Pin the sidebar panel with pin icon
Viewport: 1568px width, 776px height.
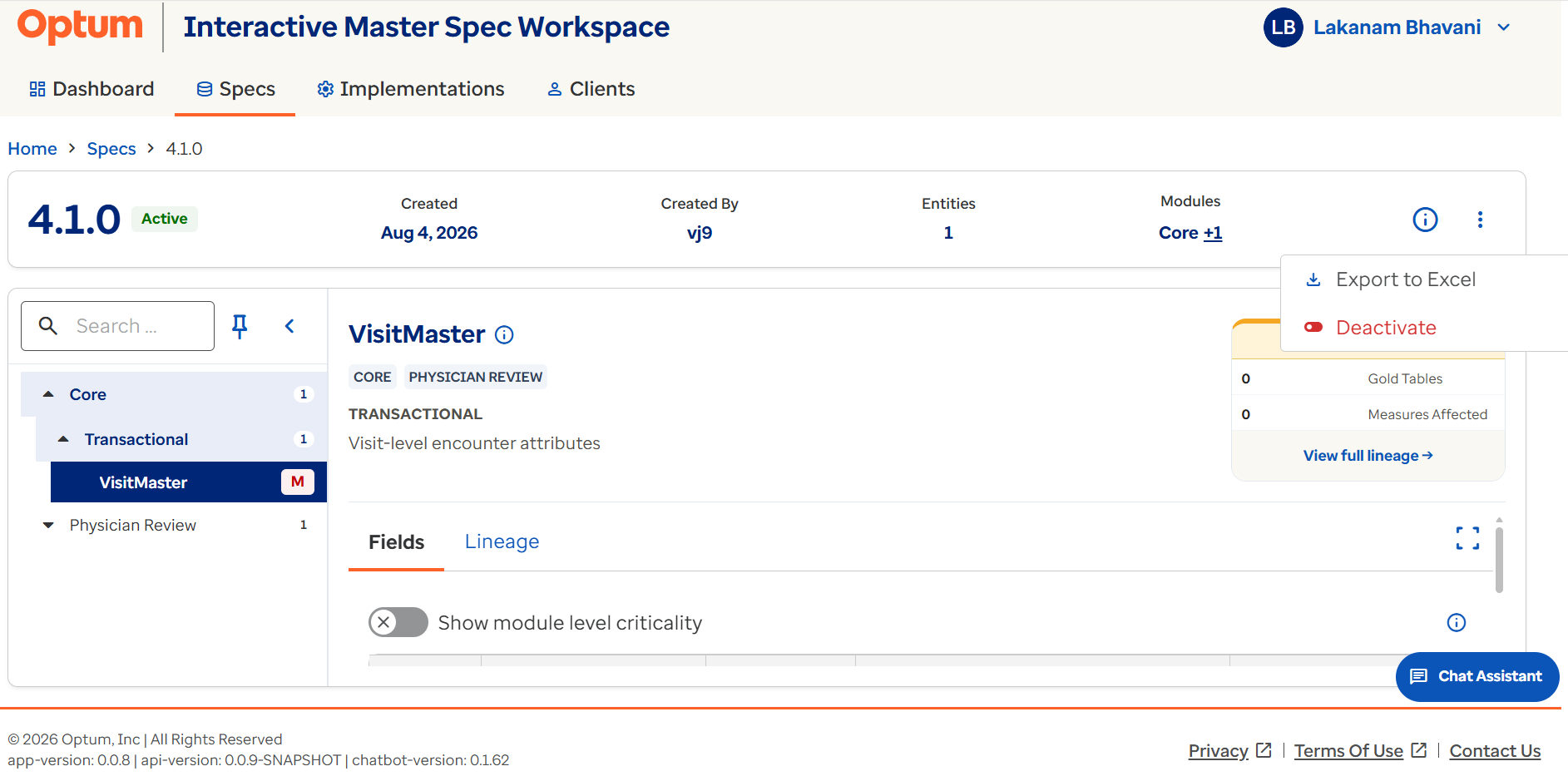pyautogui.click(x=240, y=326)
